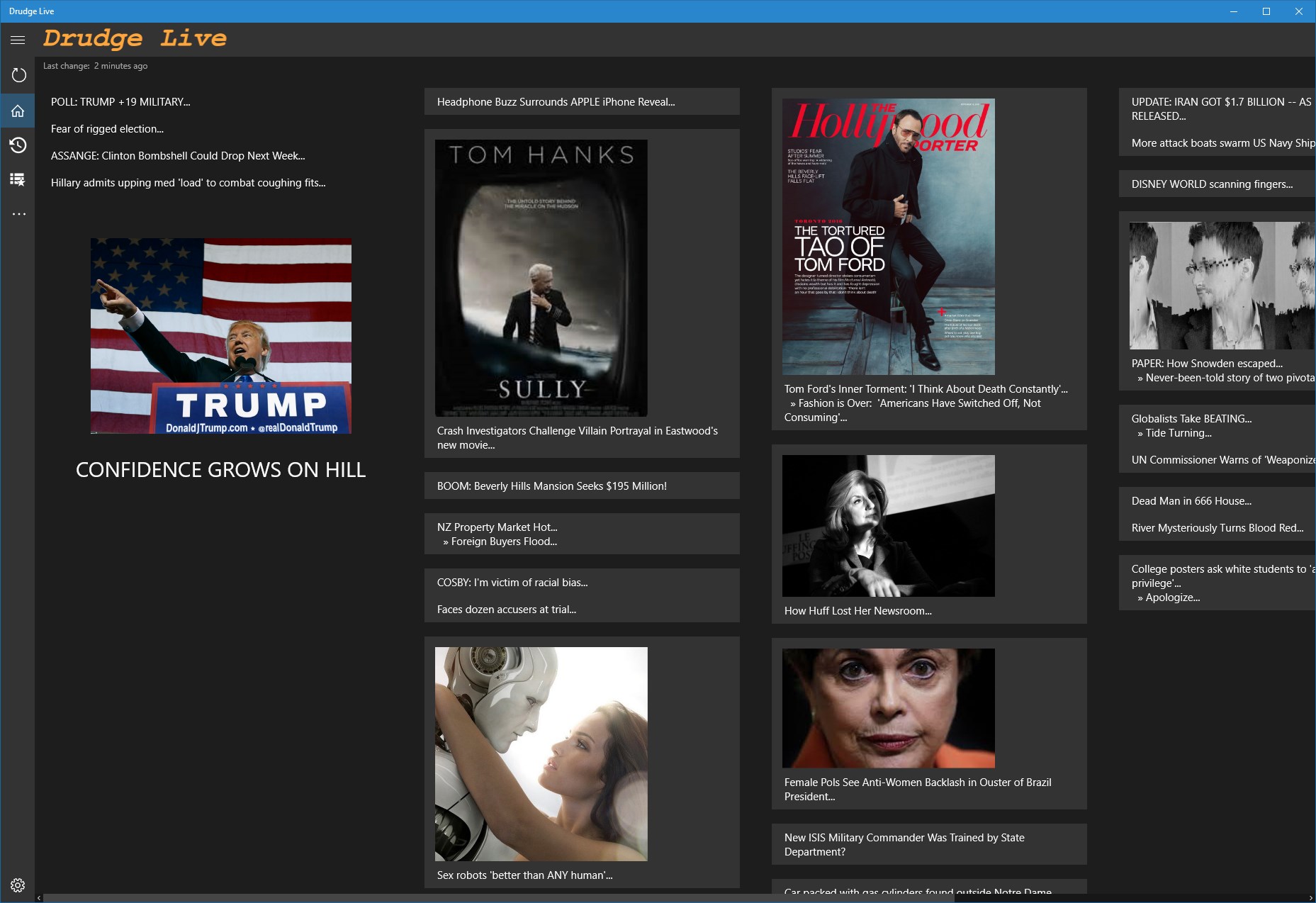
Task: Open the CONFIDENCE GROWS ON HILL headline
Action: 220,469
